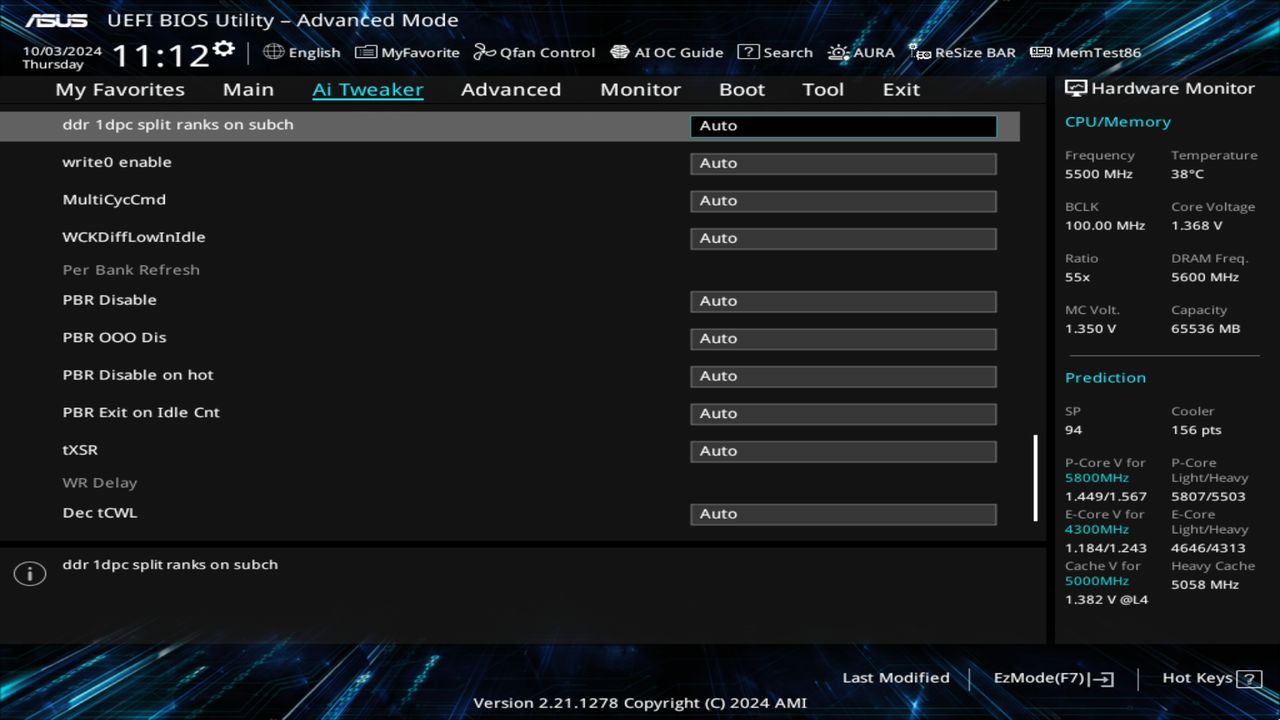Open Qfan Control from the top toolbar
The width and height of the screenshot is (1280, 720).
pos(534,52)
